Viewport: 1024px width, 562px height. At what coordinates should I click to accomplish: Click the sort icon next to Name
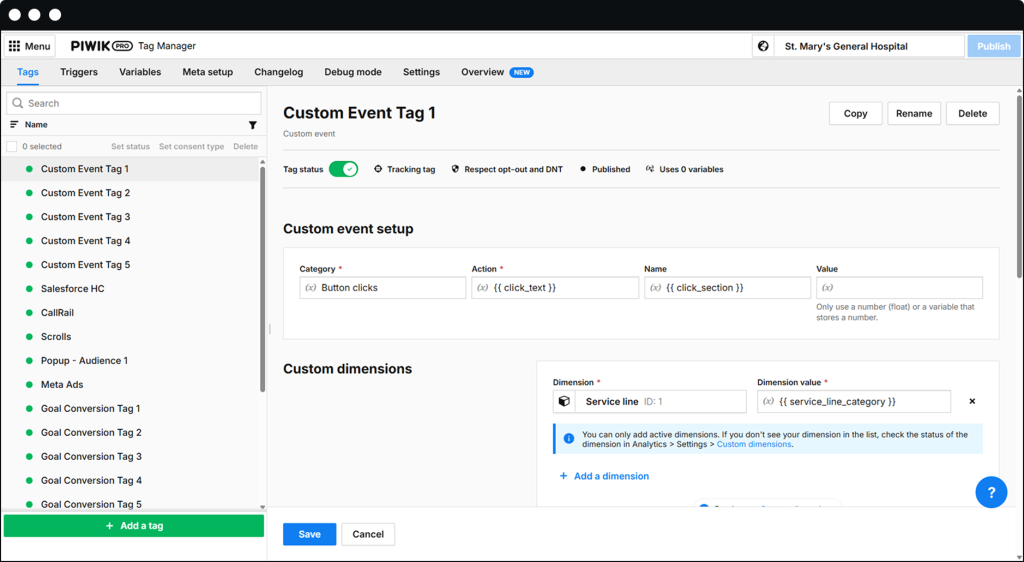point(14,125)
